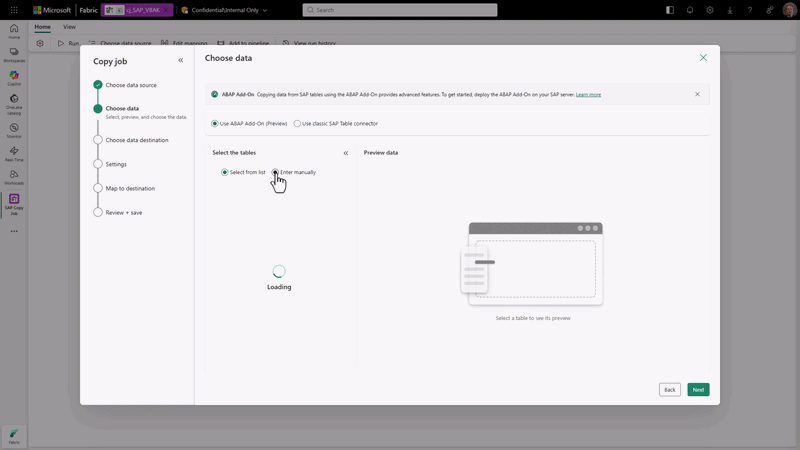Click the Select the tables heading

[234, 153]
